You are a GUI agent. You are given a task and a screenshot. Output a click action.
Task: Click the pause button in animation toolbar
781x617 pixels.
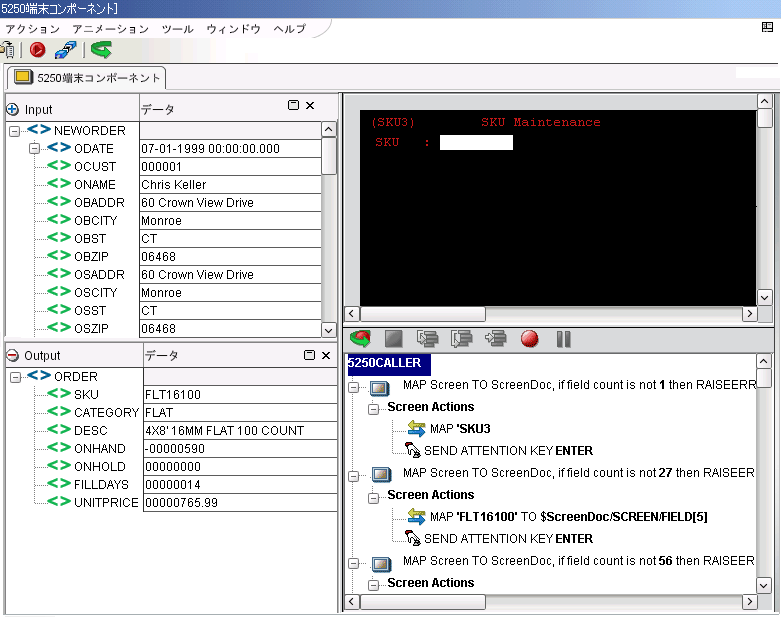(563, 339)
